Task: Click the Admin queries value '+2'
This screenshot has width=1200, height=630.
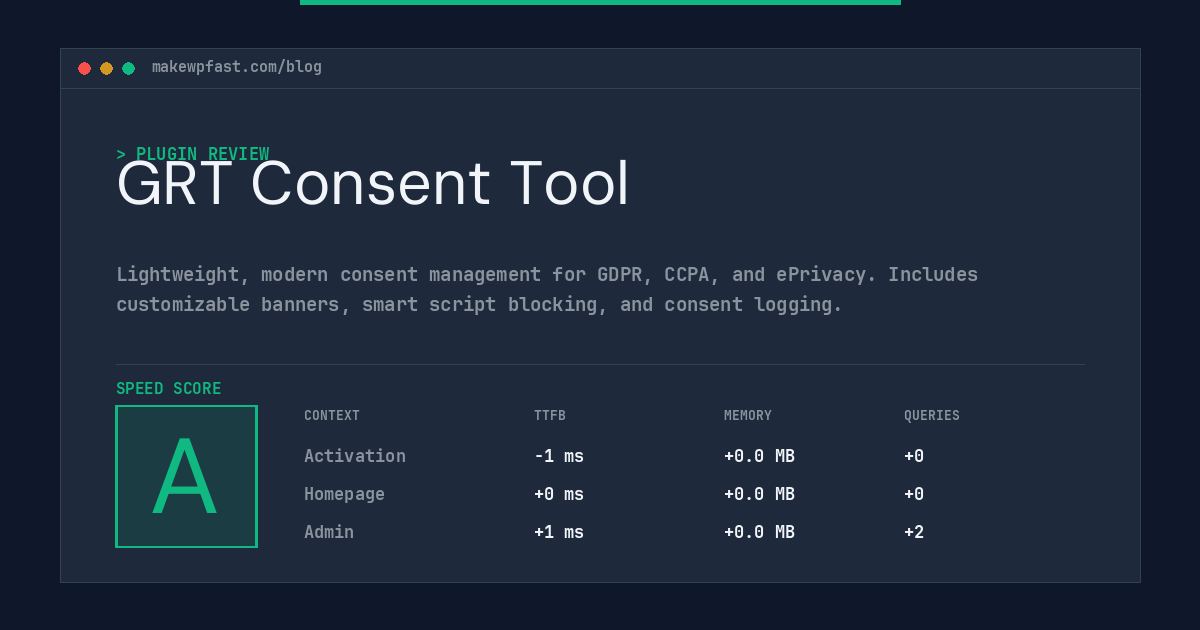Action: [x=914, y=532]
